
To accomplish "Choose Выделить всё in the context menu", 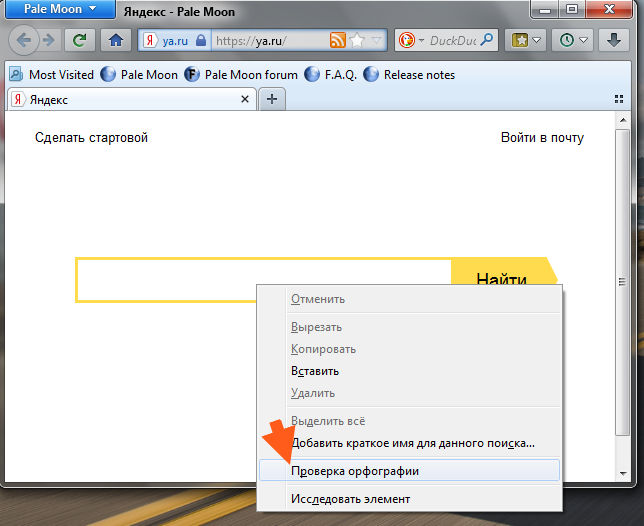I will pyautogui.click(x=409, y=421).
